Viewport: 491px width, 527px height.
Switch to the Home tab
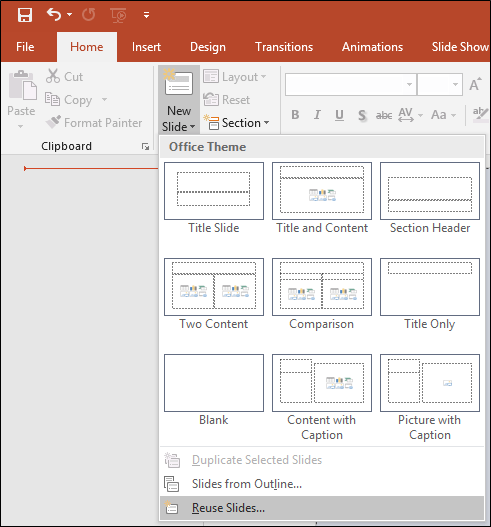click(x=87, y=47)
